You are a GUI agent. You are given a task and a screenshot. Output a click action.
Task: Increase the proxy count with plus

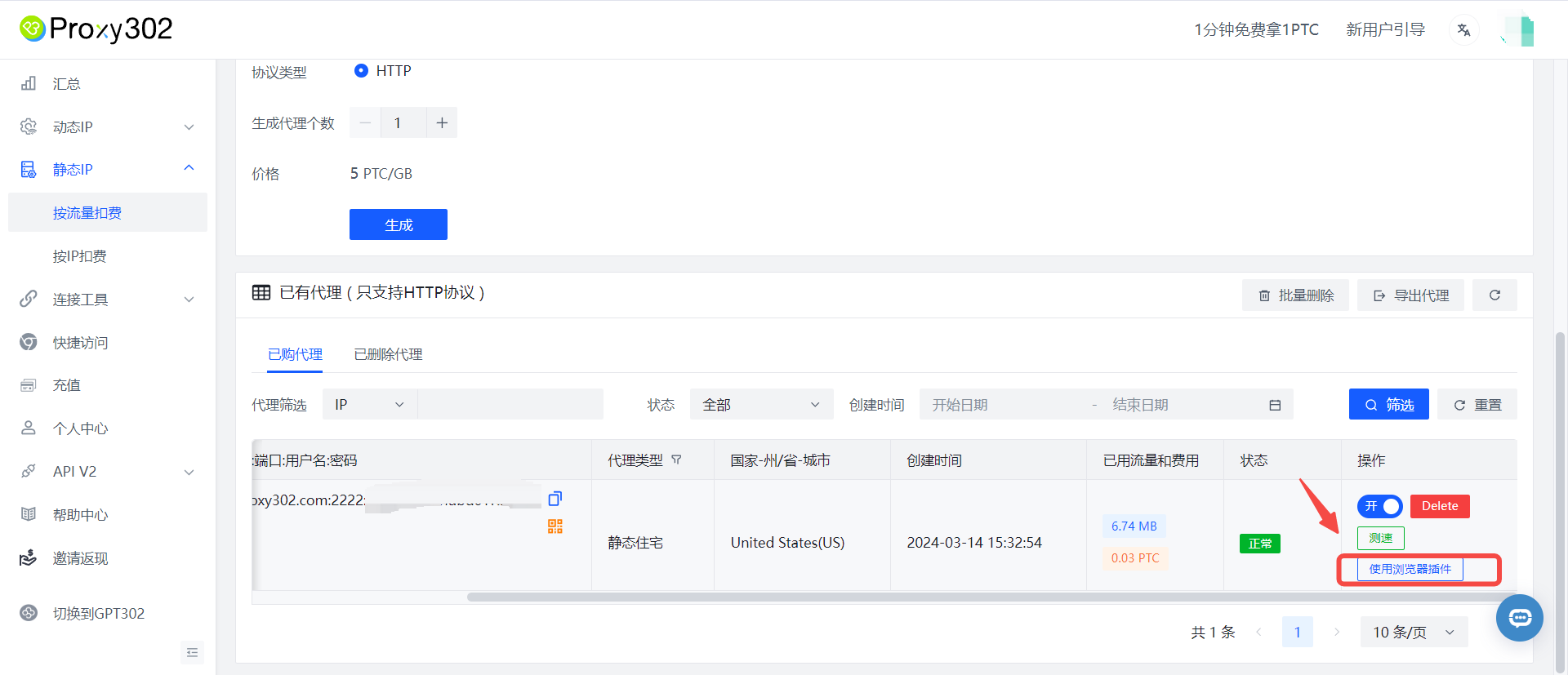click(x=442, y=122)
